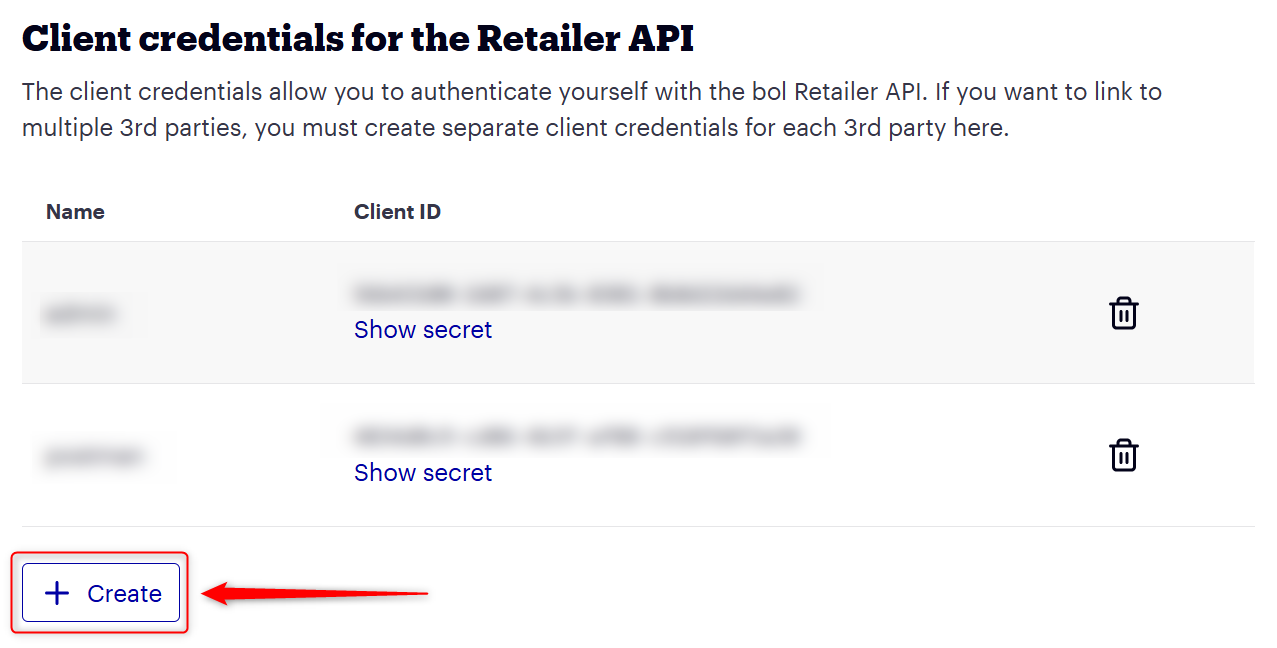Select the Client ID column header
Image resolution: width=1277 pixels, height=648 pixels.
[x=397, y=212]
